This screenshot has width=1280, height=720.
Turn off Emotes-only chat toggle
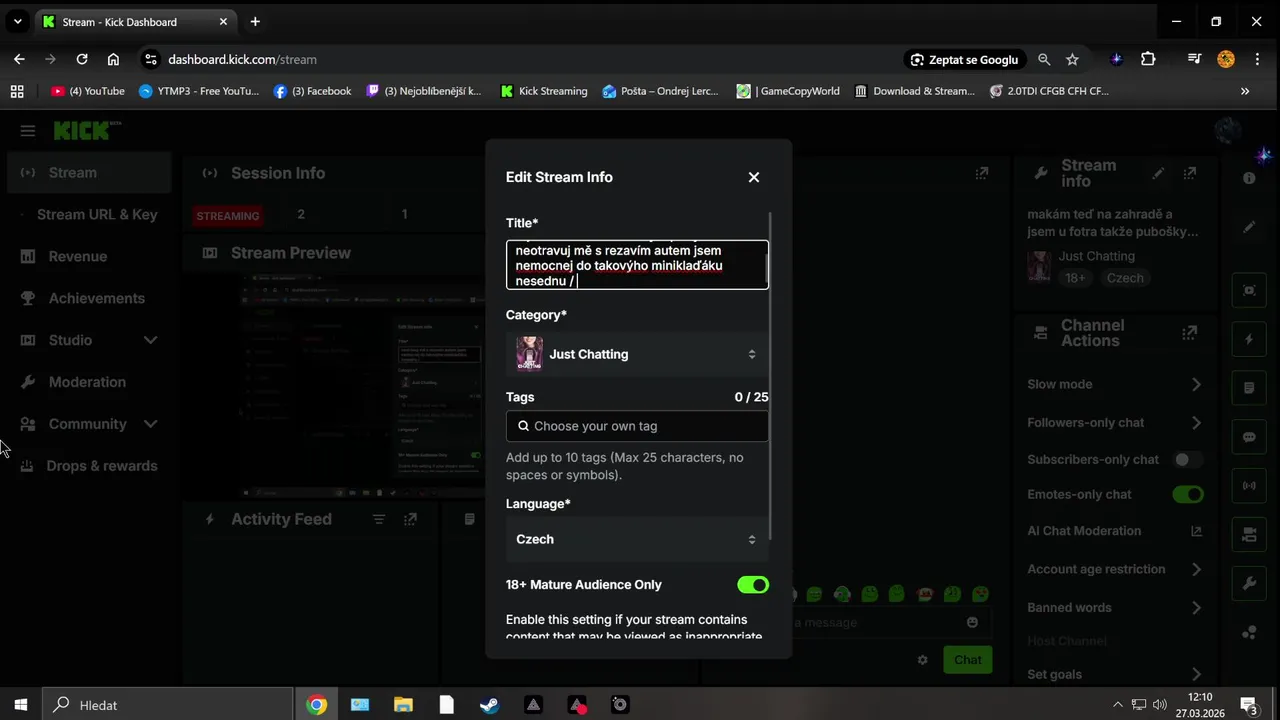tap(1188, 494)
